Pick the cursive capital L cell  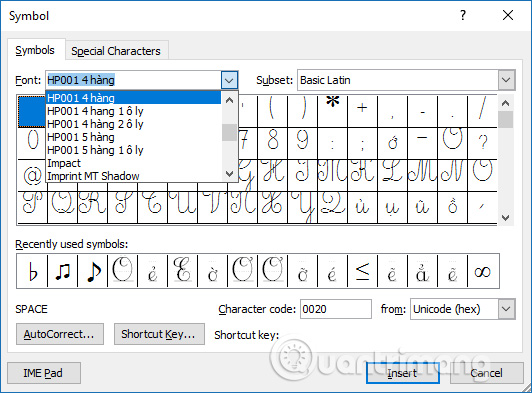pyautogui.click(x=392, y=175)
